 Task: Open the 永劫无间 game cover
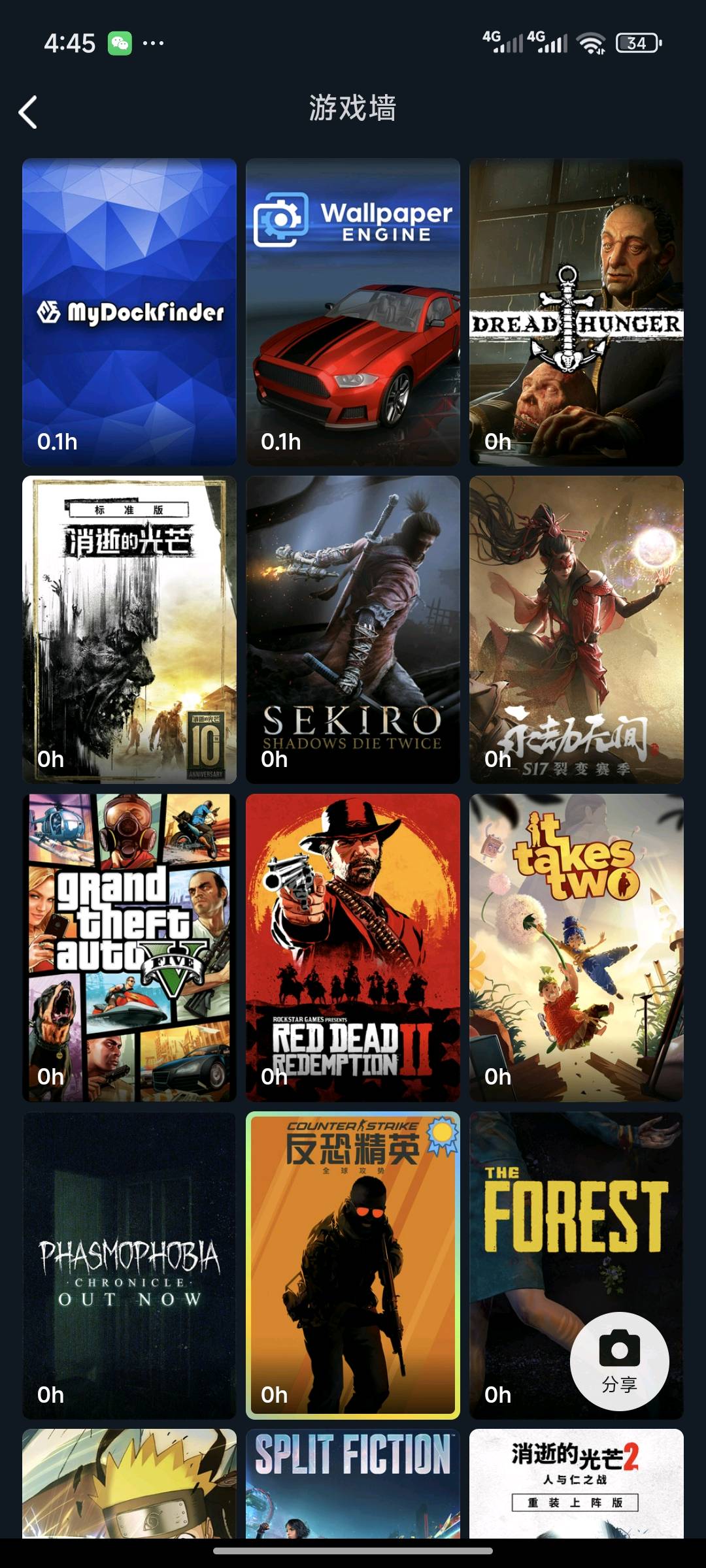577,630
